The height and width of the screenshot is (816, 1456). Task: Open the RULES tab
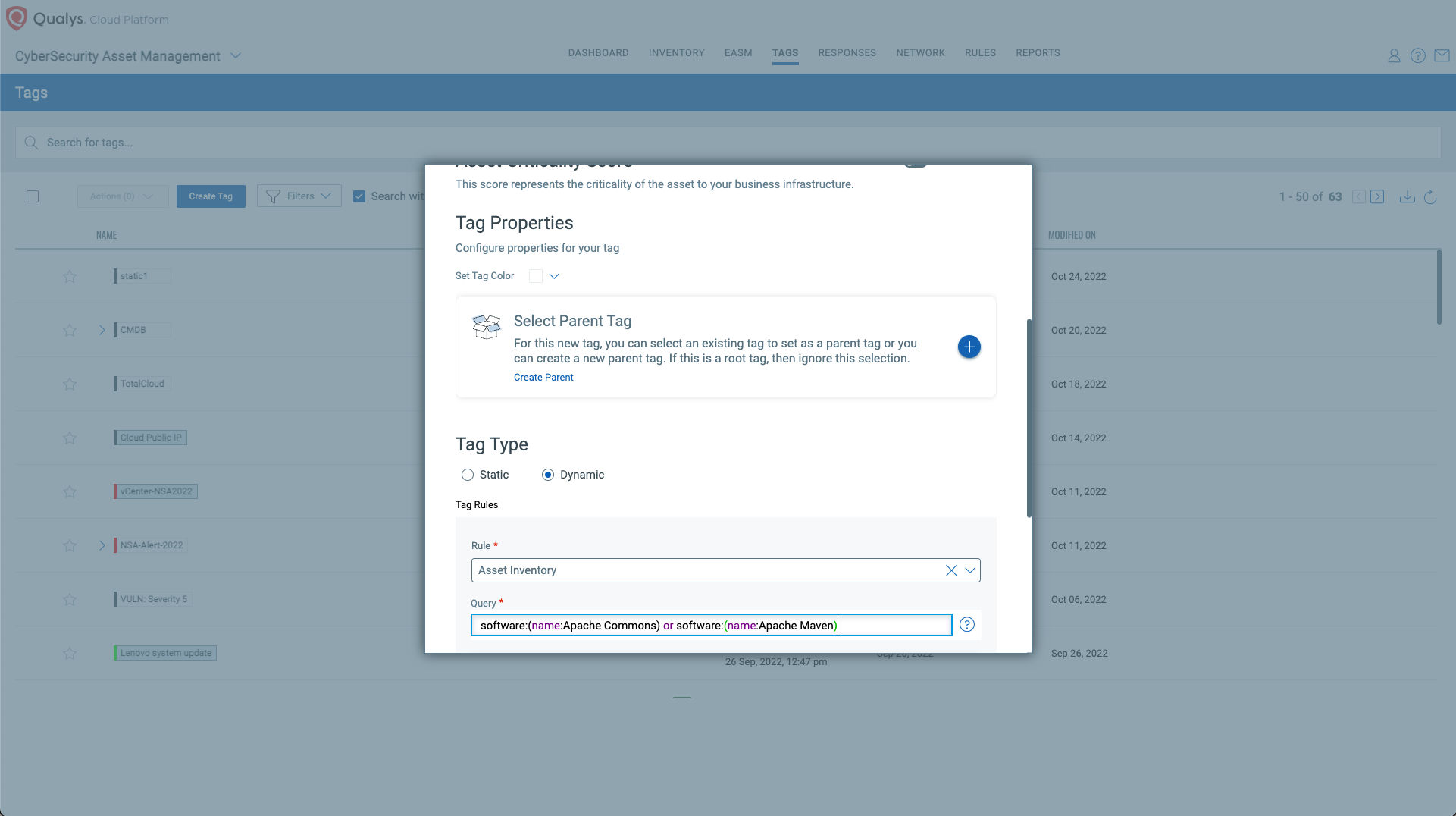pos(980,53)
